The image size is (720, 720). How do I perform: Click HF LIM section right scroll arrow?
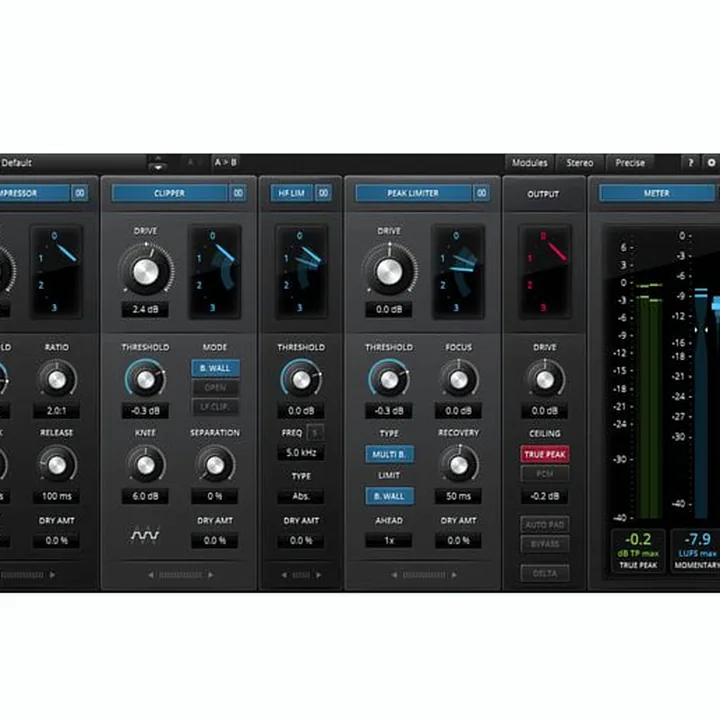[318, 575]
